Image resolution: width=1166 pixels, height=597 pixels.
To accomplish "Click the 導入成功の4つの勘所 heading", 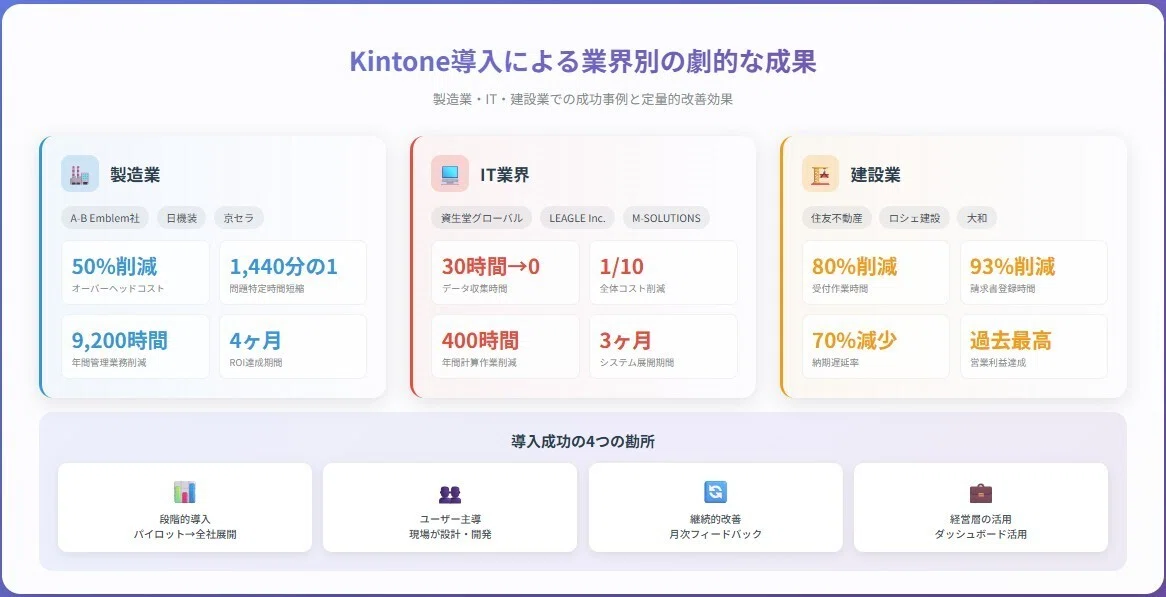I will [583, 442].
